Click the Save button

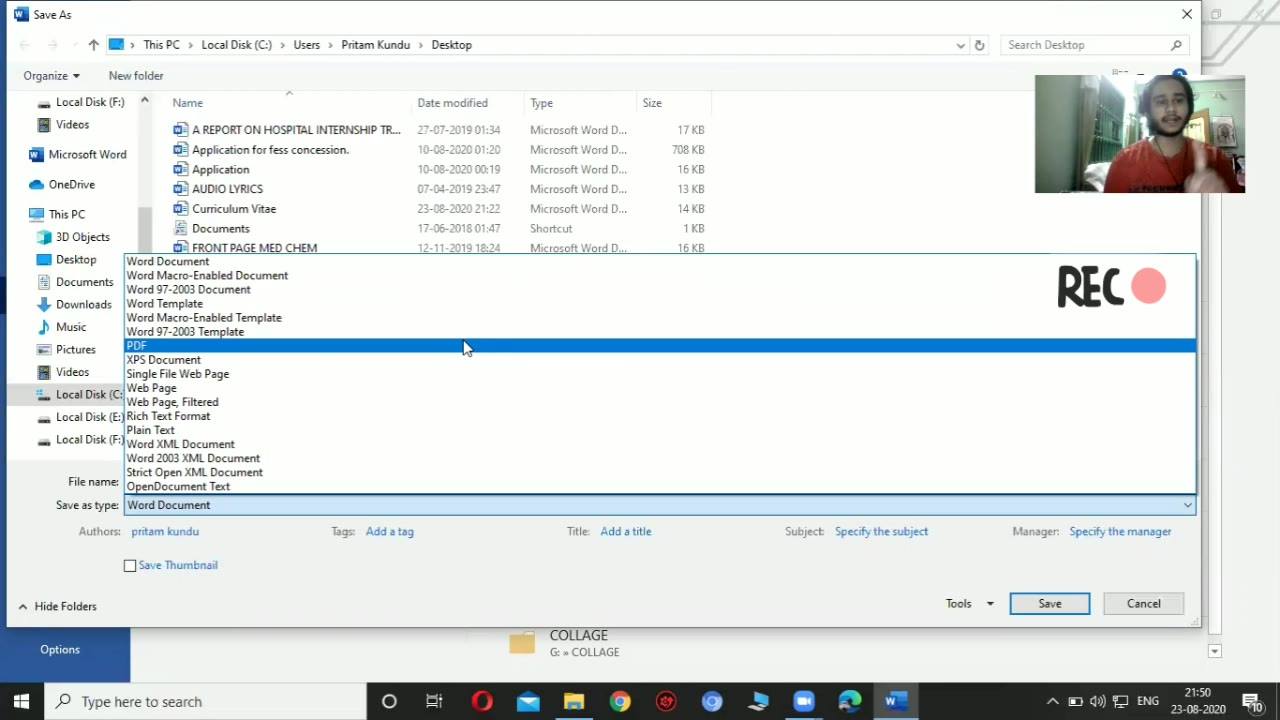[x=1050, y=603]
